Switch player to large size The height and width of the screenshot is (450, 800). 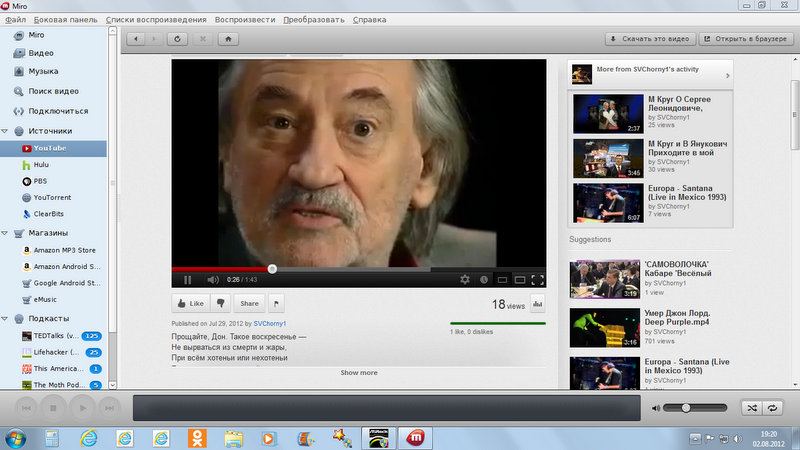tap(519, 280)
